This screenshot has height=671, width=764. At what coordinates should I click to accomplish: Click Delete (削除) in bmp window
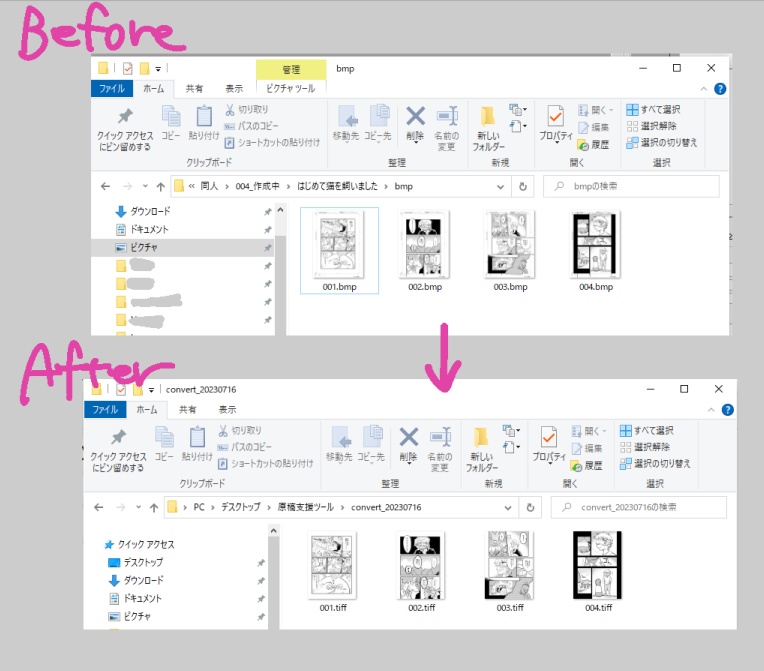tap(415, 124)
